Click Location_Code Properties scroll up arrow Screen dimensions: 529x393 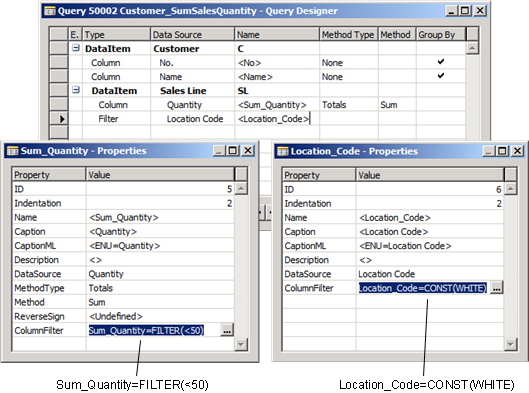(x=510, y=189)
